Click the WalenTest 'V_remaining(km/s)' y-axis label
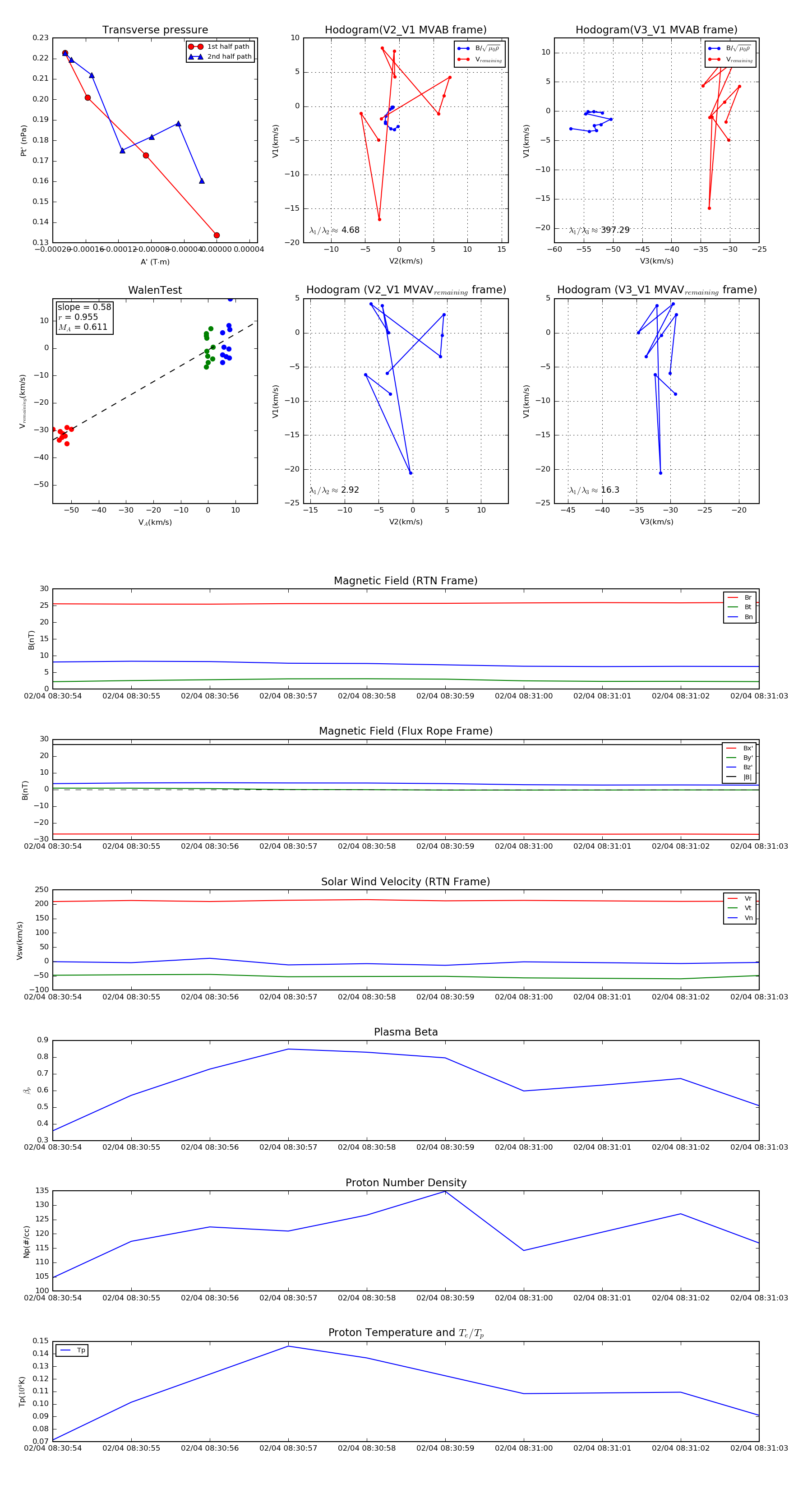Screen dimensions: 812x1489 click(23, 401)
